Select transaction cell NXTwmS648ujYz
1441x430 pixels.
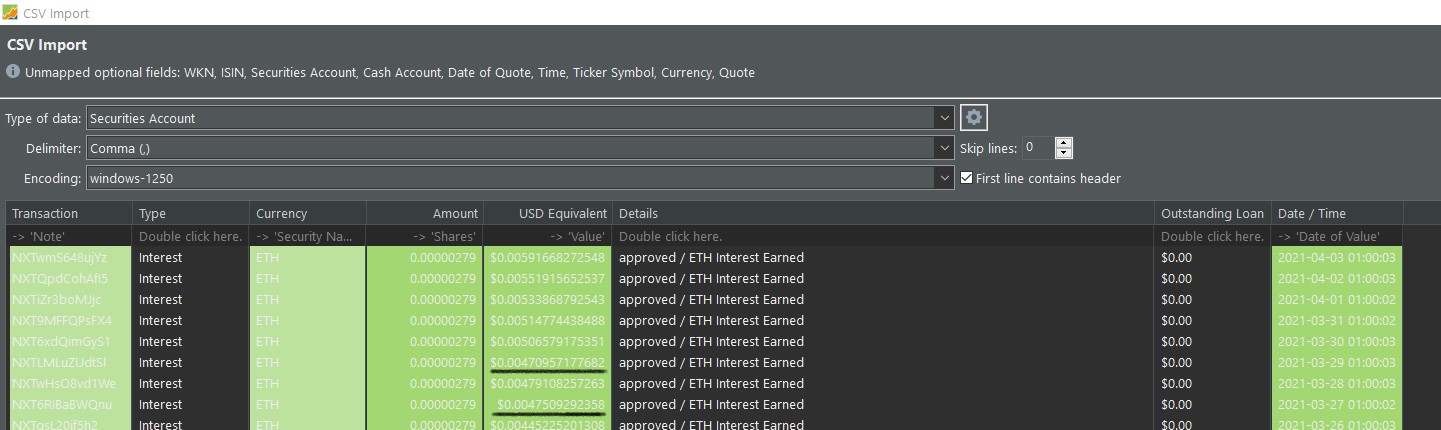click(x=69, y=257)
